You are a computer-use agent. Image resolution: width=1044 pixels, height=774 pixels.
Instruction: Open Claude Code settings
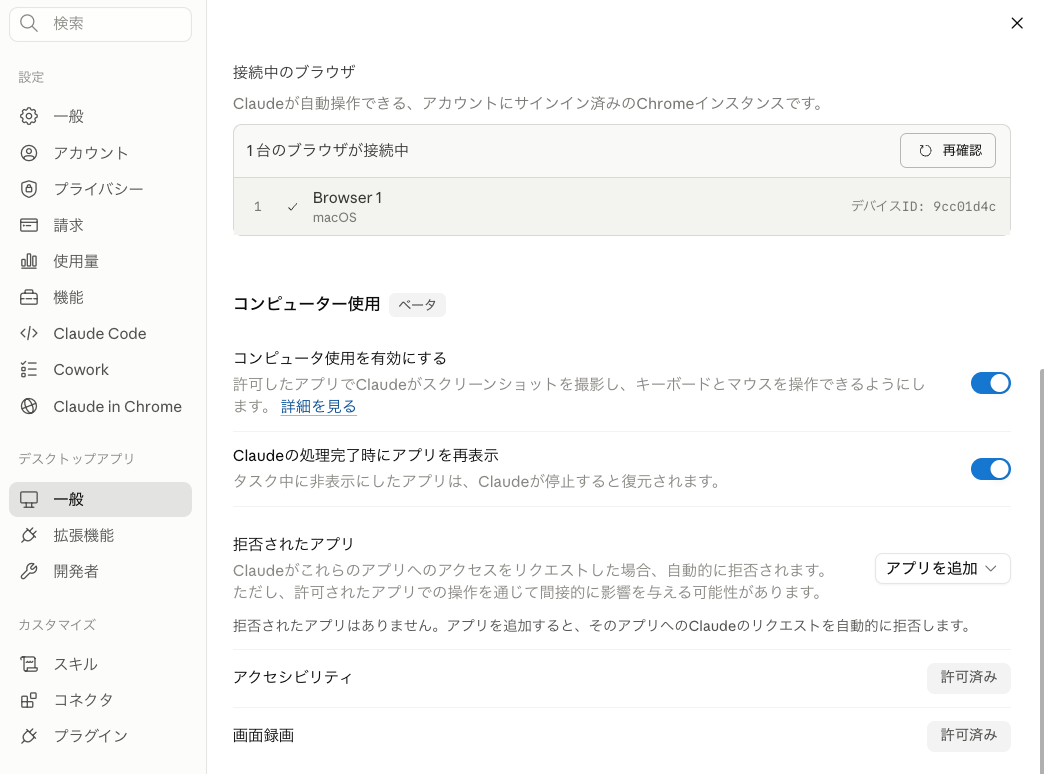[x=101, y=333]
